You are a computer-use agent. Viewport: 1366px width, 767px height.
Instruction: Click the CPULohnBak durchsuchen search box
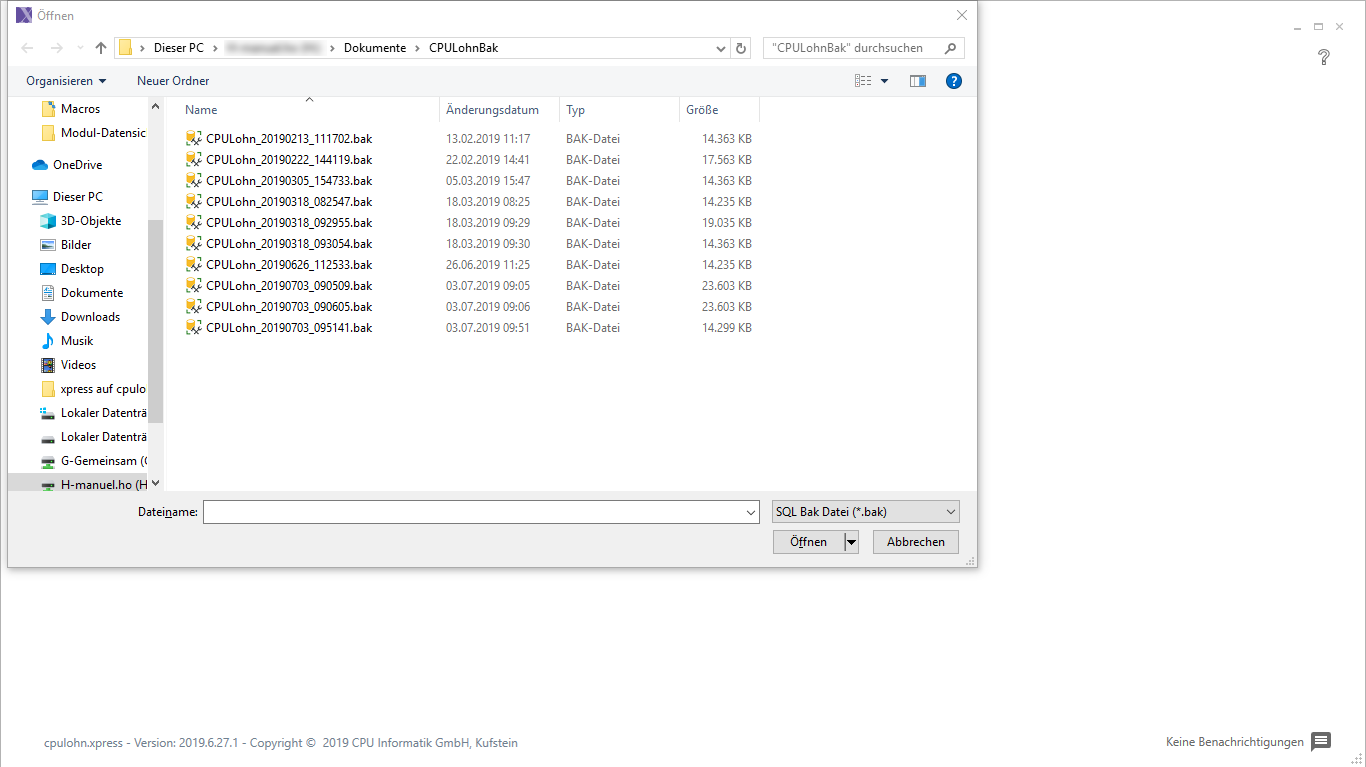(x=863, y=48)
